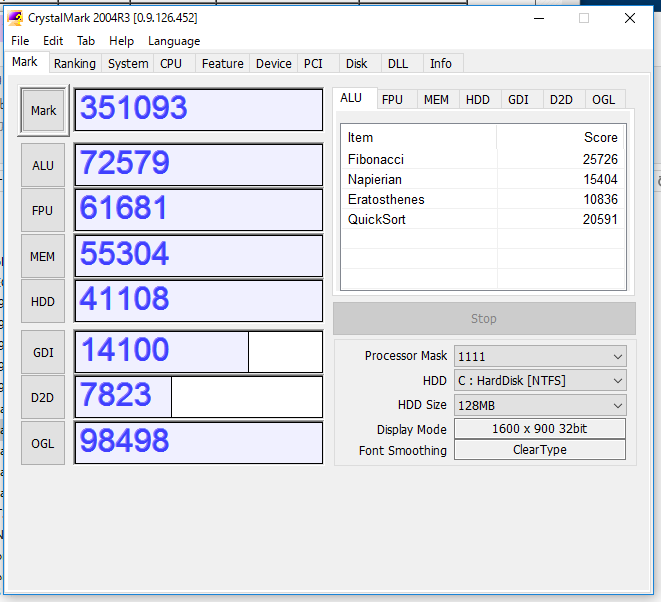Image resolution: width=661 pixels, height=602 pixels.
Task: Open the Tab menu
Action: (86, 41)
